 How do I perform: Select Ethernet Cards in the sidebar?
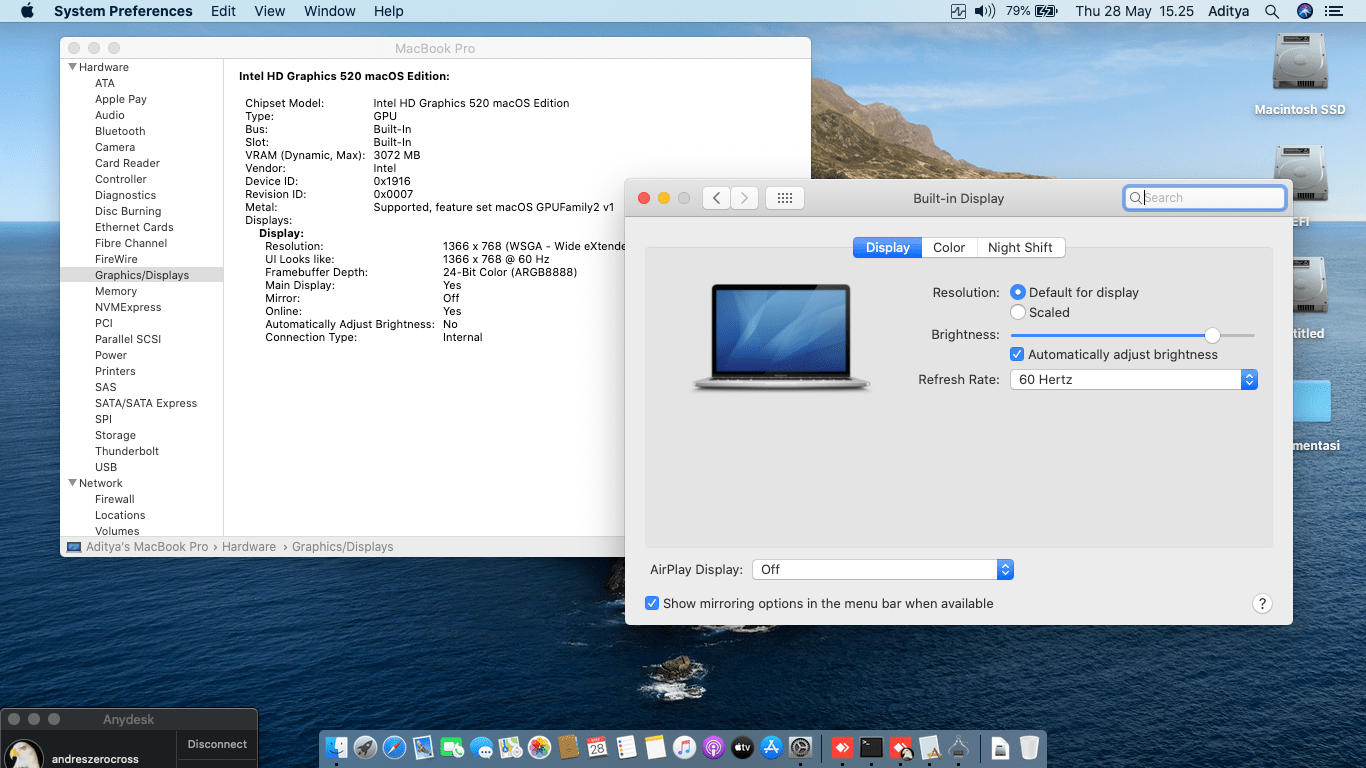click(134, 227)
